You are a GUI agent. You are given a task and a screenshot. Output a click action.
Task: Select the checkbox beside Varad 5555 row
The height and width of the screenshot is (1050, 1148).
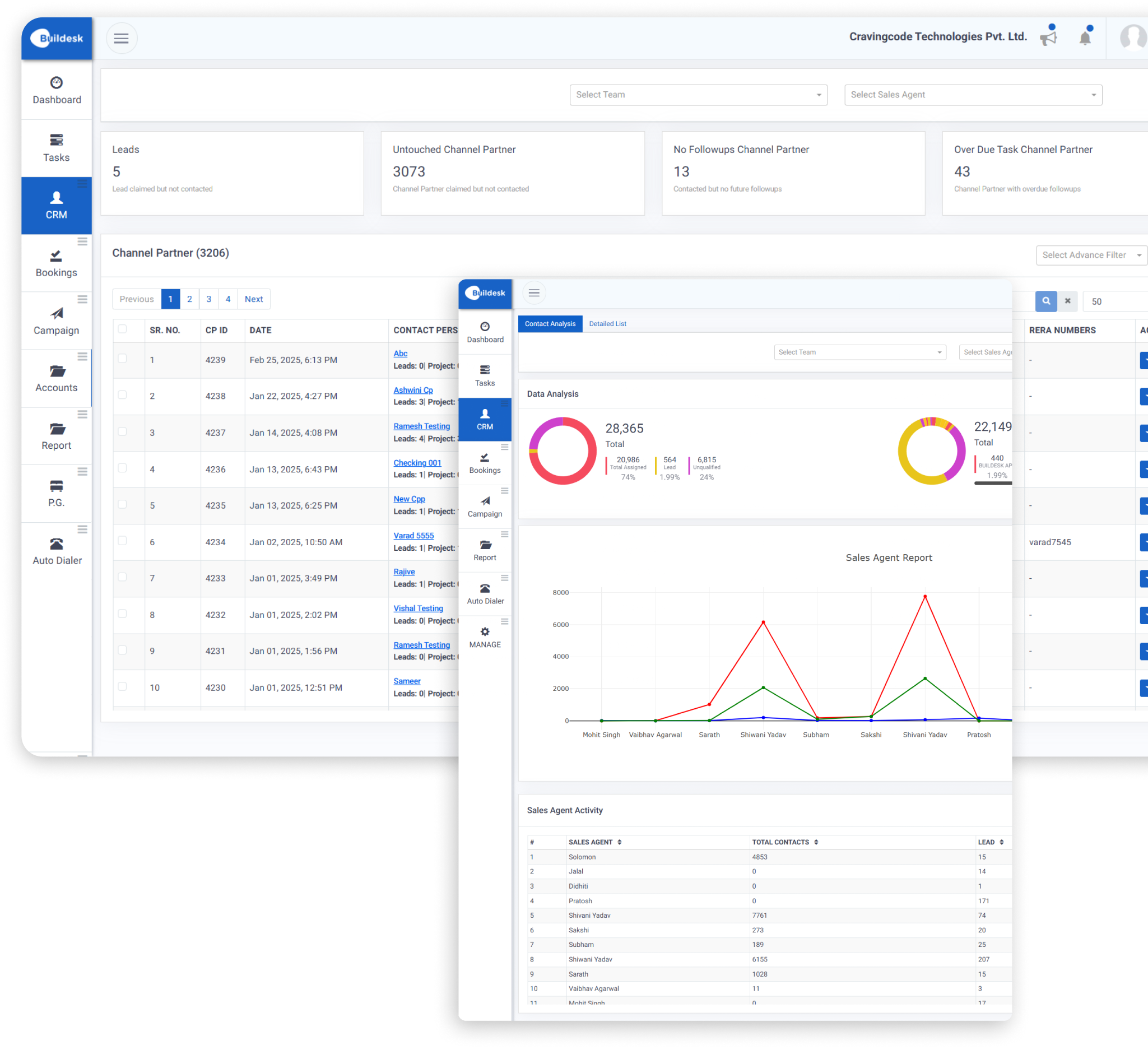[x=122, y=541]
